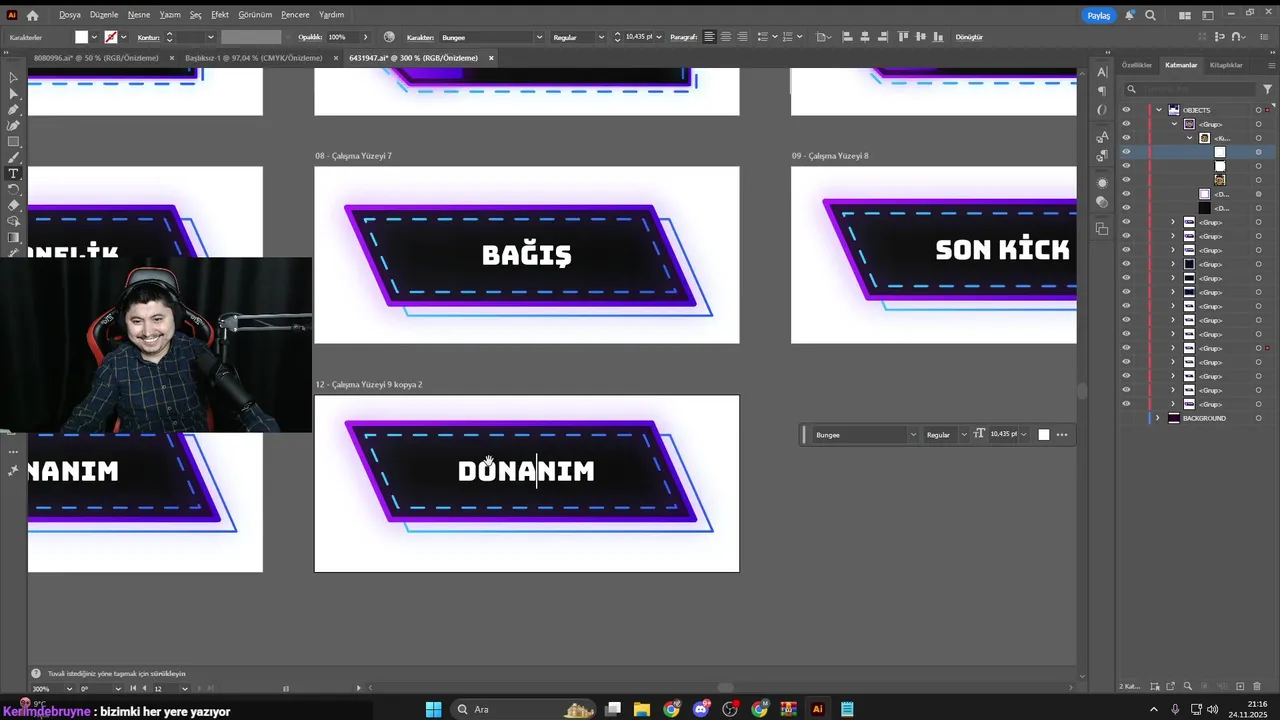Align paragraph text left
Screen dimensions: 1280x720
point(709,37)
